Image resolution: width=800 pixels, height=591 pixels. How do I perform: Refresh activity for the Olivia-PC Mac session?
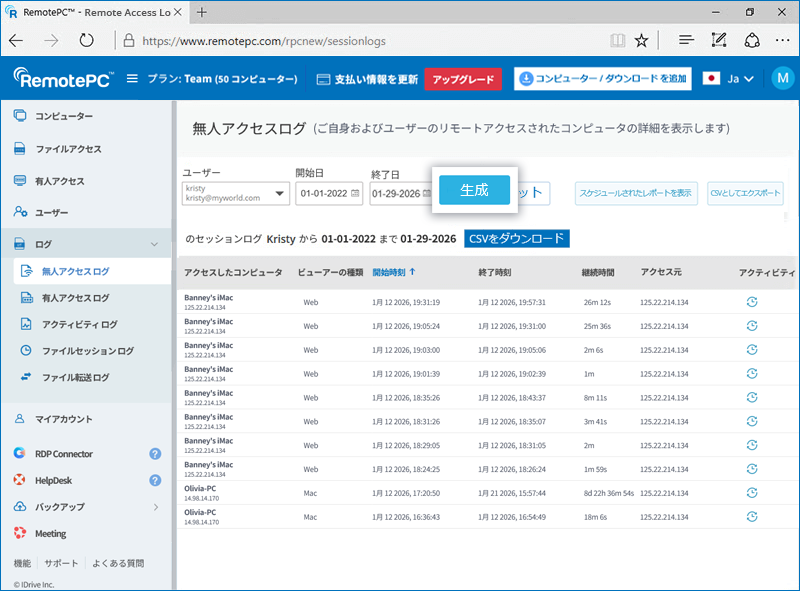(x=752, y=493)
